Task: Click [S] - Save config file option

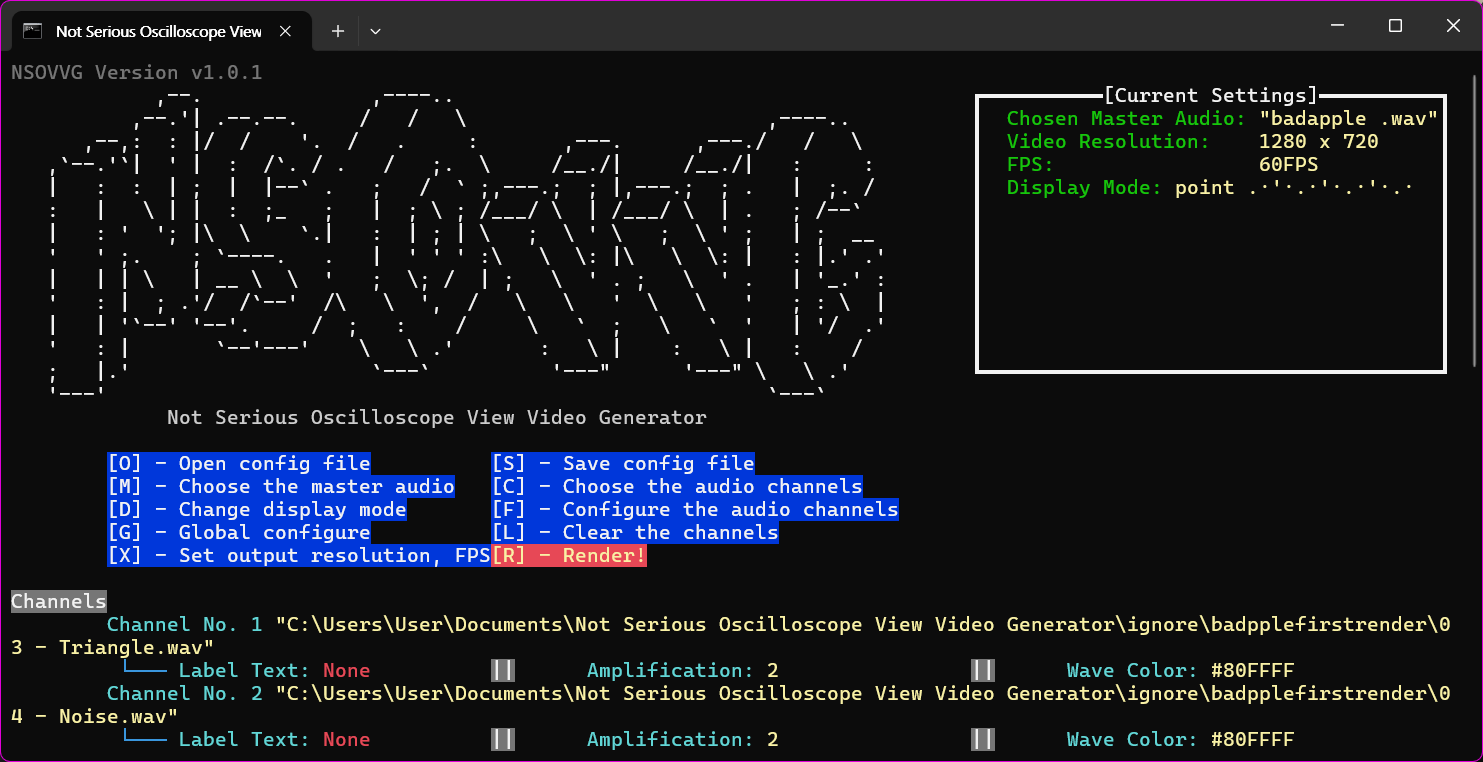Action: coord(623,464)
